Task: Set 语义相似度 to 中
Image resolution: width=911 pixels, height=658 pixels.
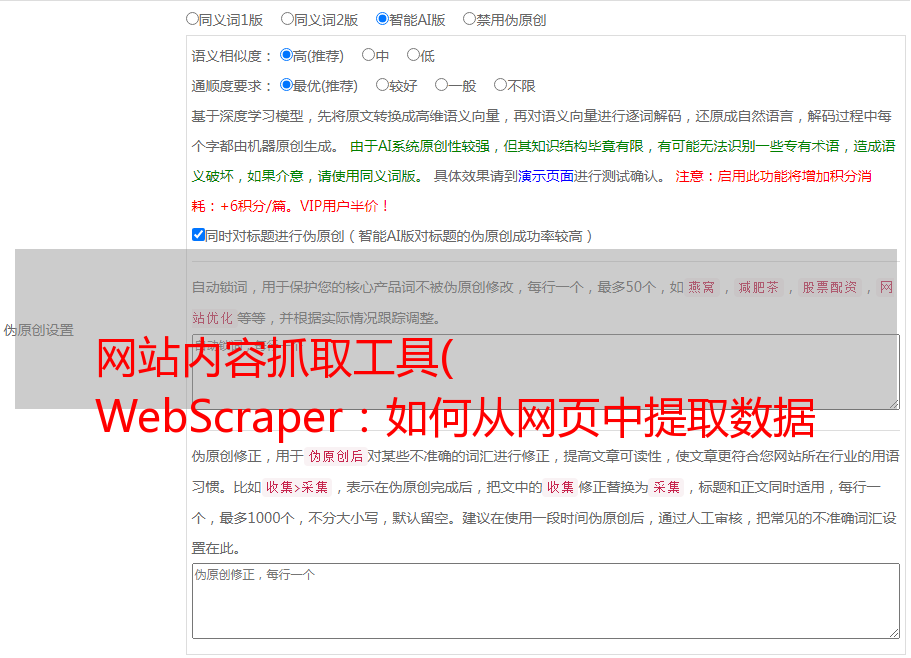Action: 368,55
